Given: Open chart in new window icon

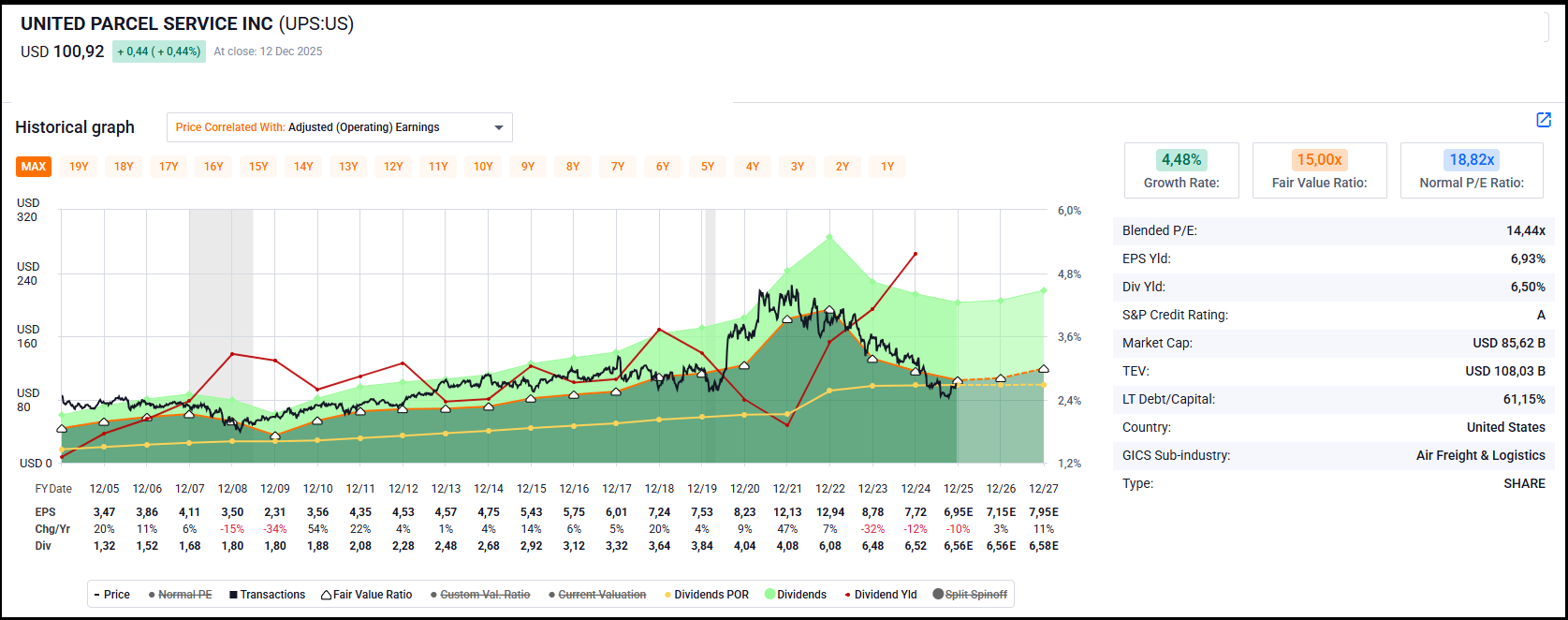Looking at the screenshot, I should (1544, 120).
